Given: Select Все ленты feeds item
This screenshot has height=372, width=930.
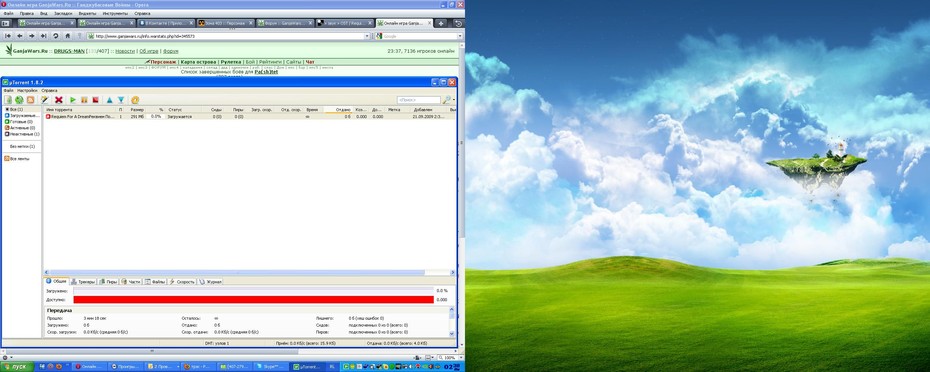Looking at the screenshot, I should pyautogui.click(x=17, y=158).
